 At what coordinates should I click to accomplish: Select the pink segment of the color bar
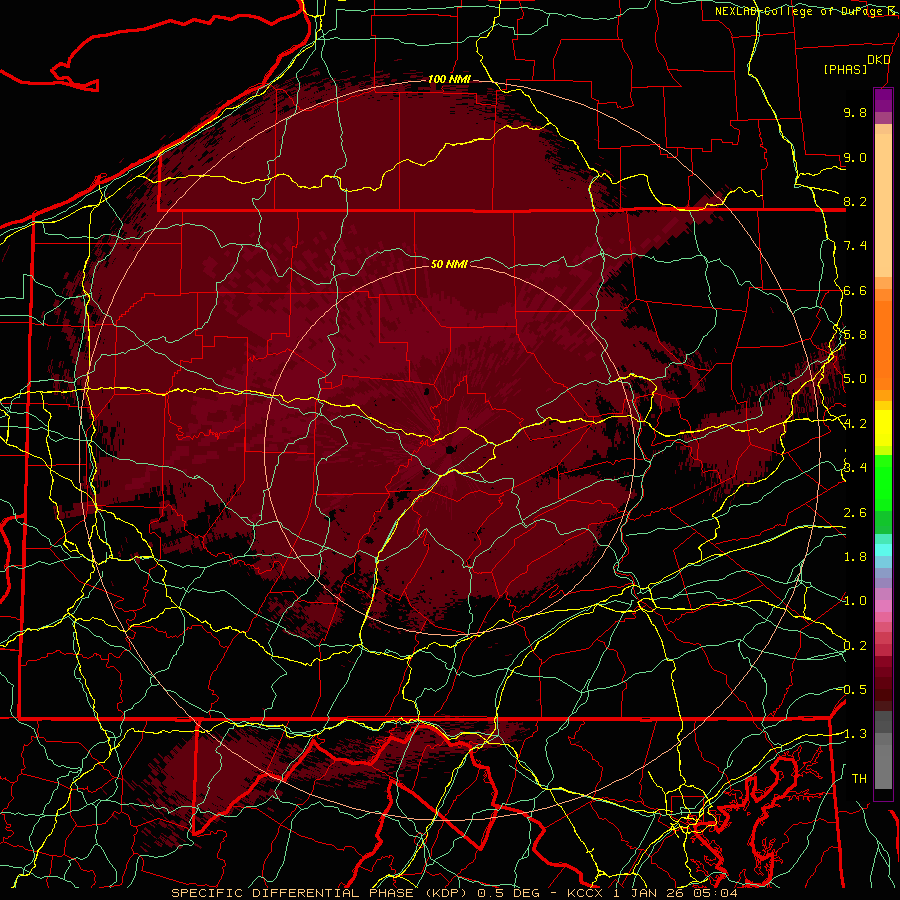883,606
